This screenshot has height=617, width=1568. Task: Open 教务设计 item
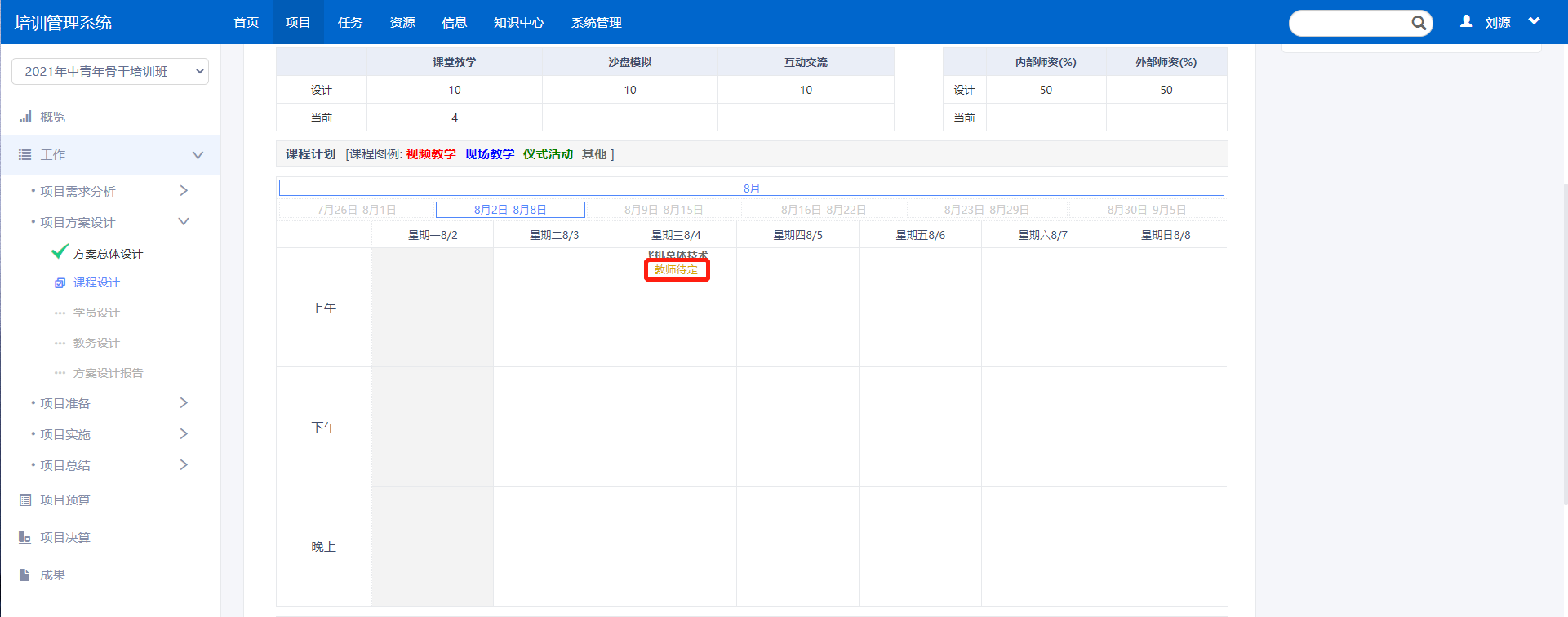pyautogui.click(x=96, y=343)
